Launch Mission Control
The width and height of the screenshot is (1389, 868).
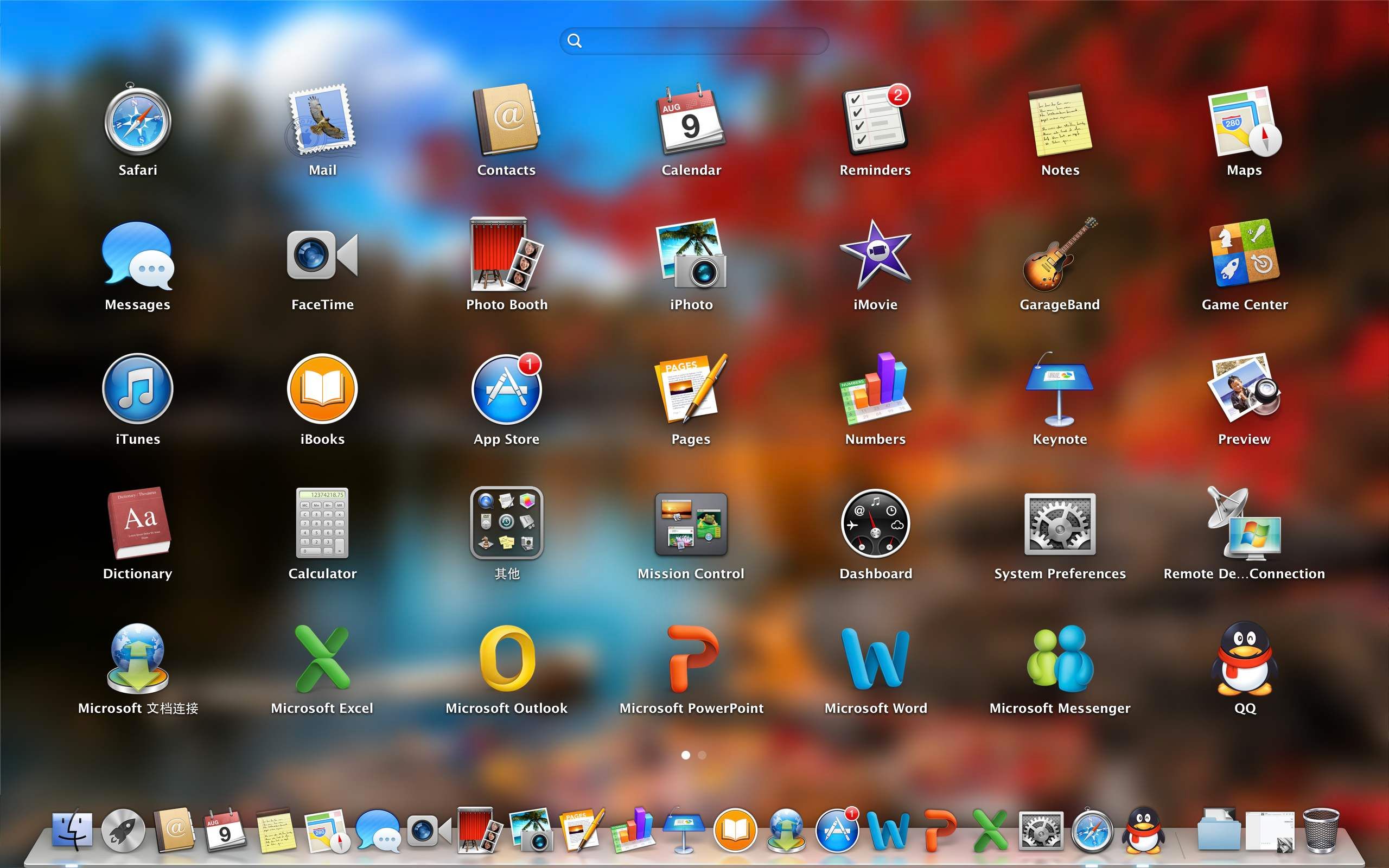pyautogui.click(x=691, y=524)
